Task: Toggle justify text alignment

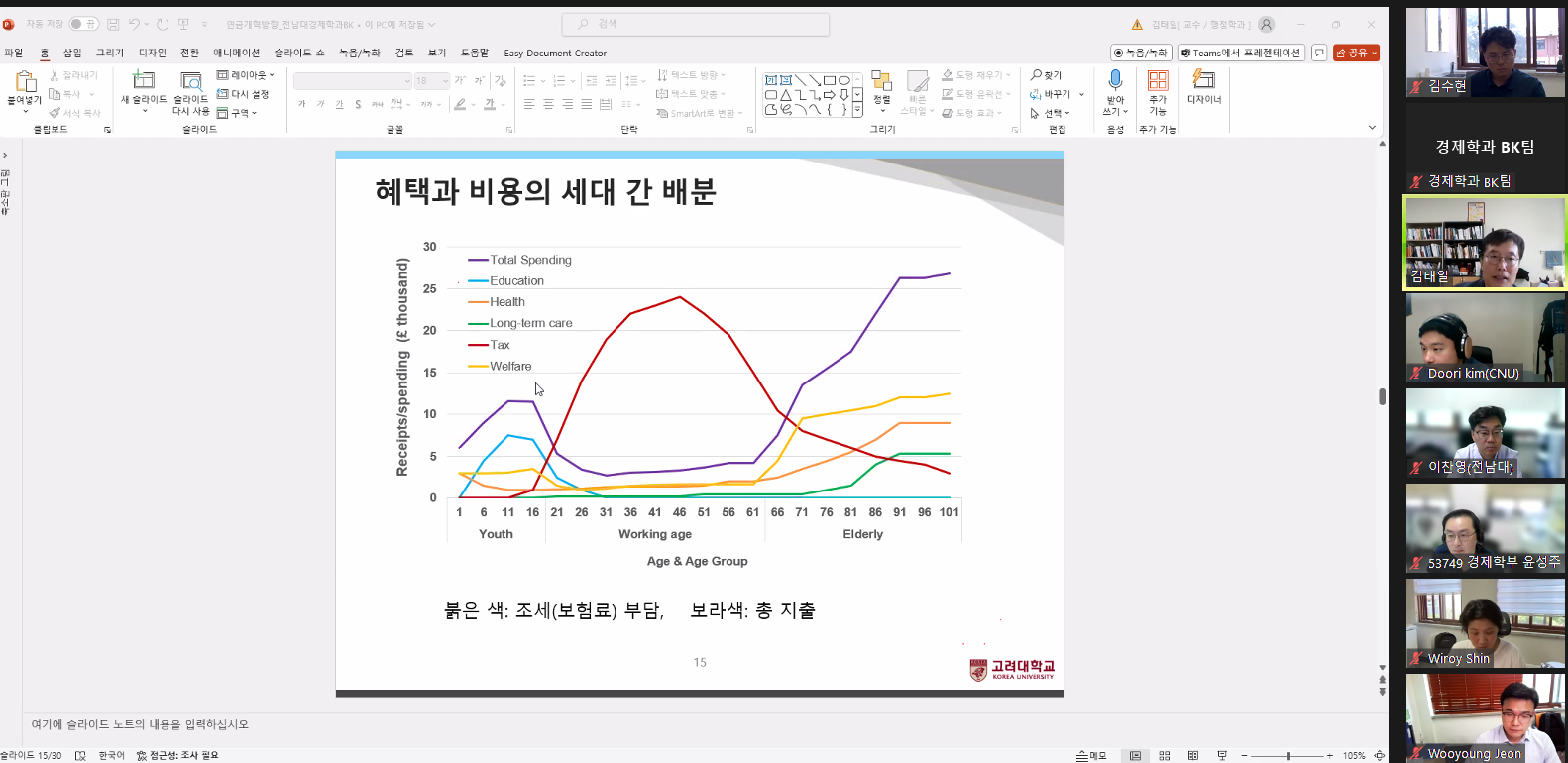Action: [587, 104]
